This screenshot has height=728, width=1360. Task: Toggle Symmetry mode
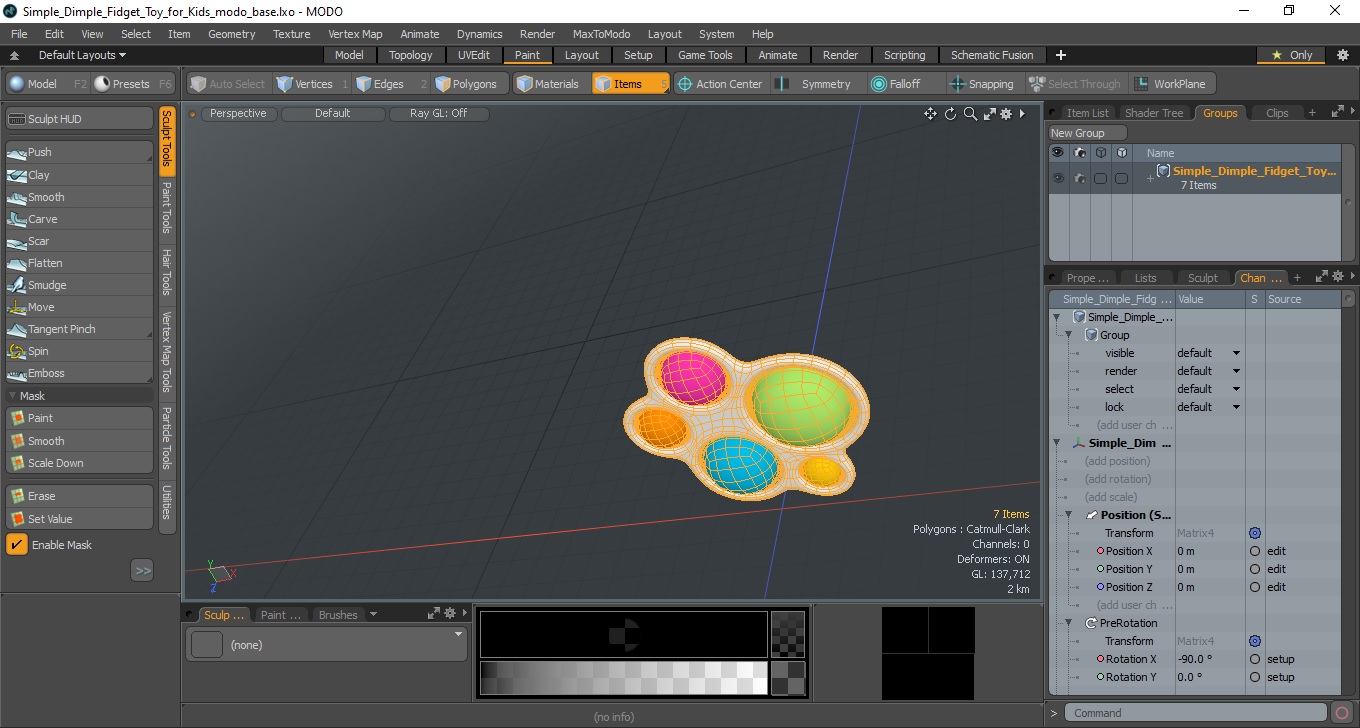tap(816, 84)
